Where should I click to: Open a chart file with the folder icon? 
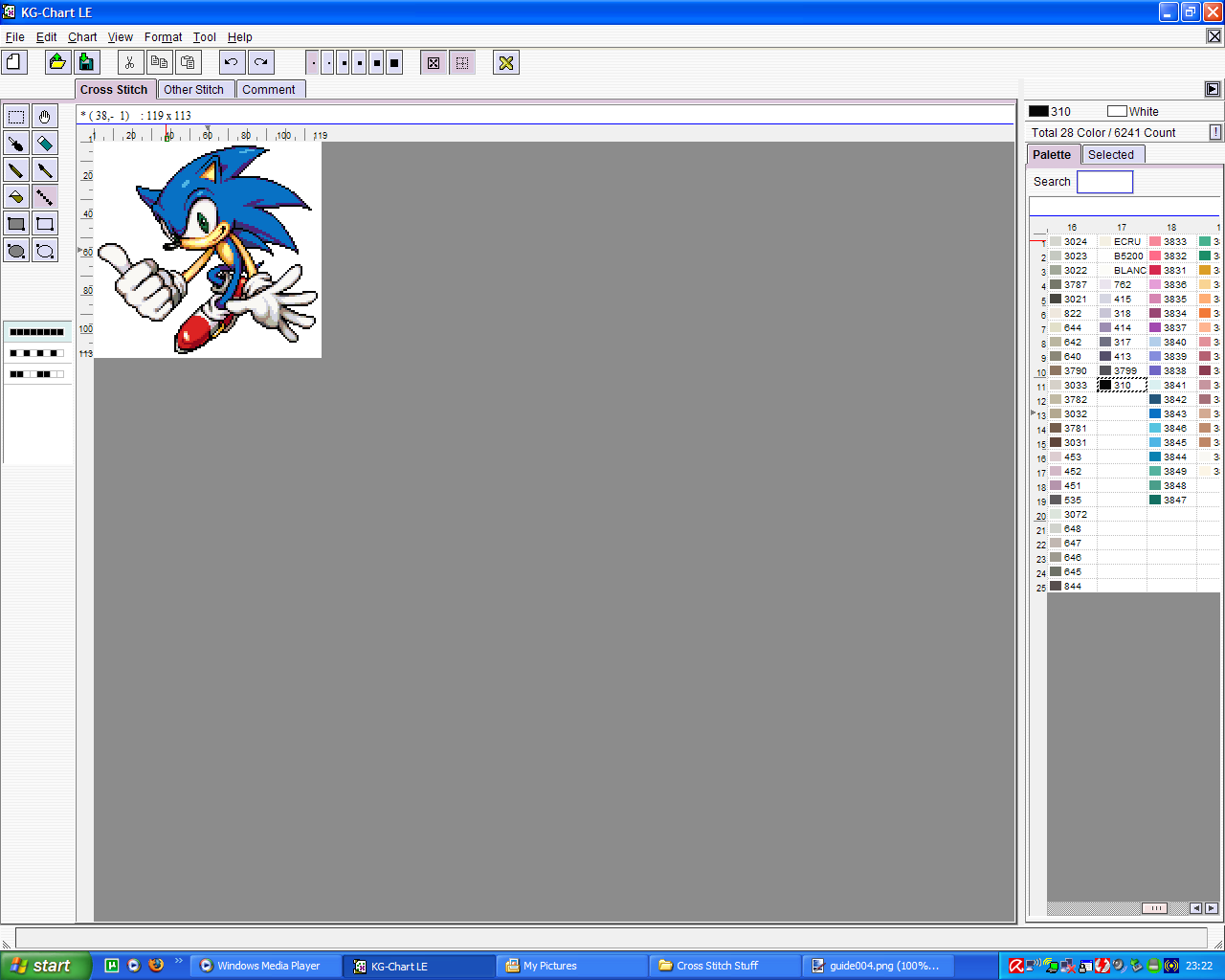pyautogui.click(x=57, y=62)
